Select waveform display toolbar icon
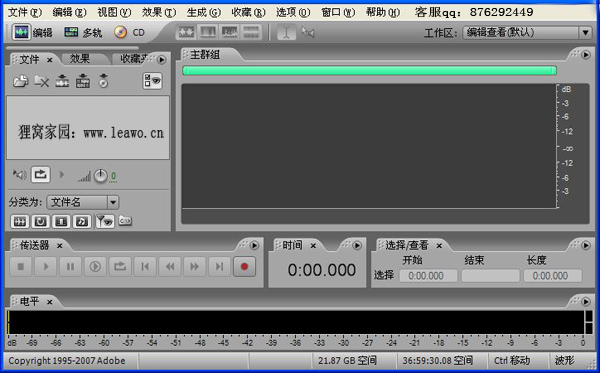 (x=186, y=33)
